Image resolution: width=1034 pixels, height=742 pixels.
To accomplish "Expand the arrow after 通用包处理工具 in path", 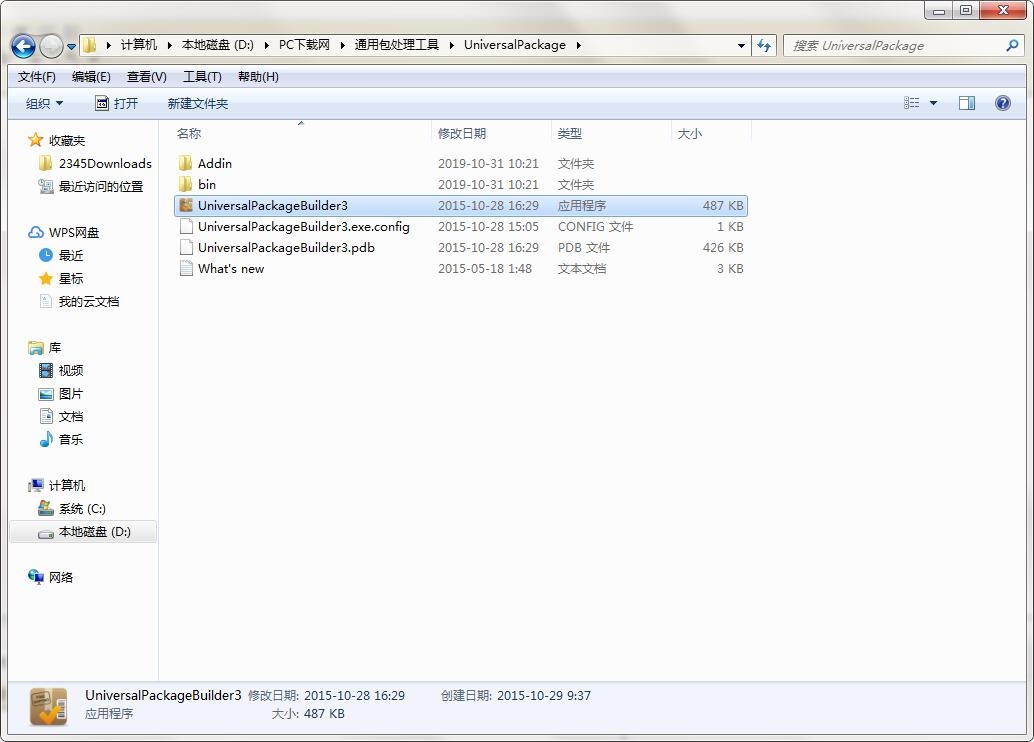I will pyautogui.click(x=451, y=46).
